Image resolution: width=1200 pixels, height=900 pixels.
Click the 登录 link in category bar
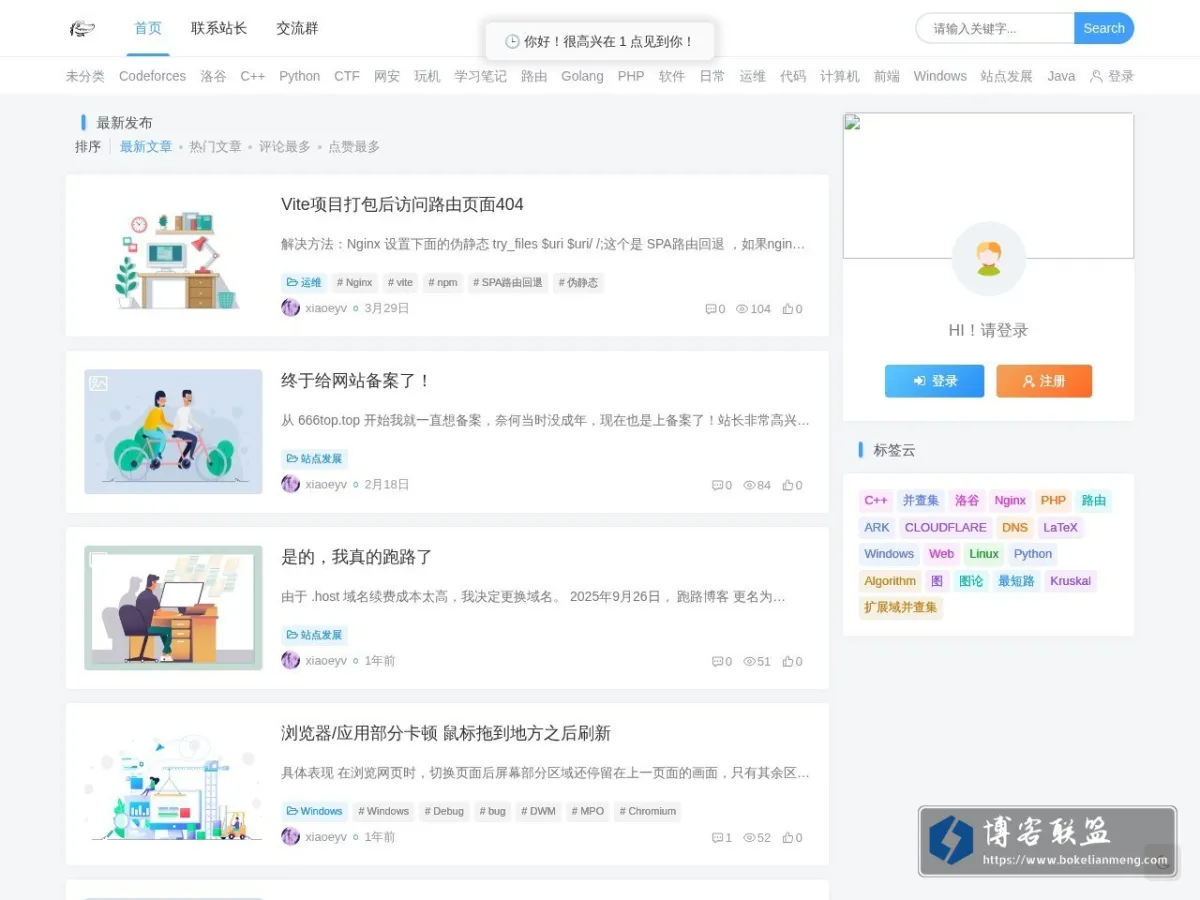pos(1112,76)
